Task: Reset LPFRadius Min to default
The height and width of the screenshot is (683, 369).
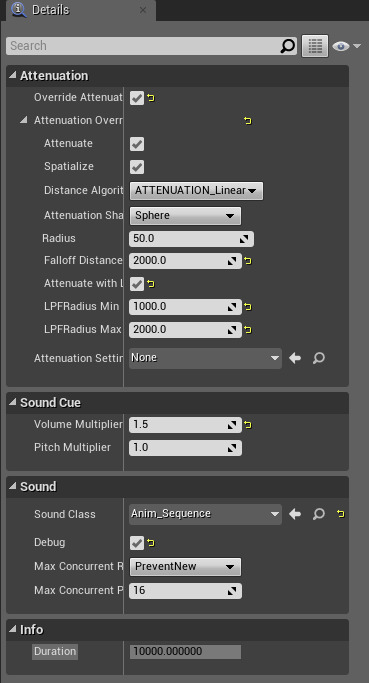Action: pos(248,307)
